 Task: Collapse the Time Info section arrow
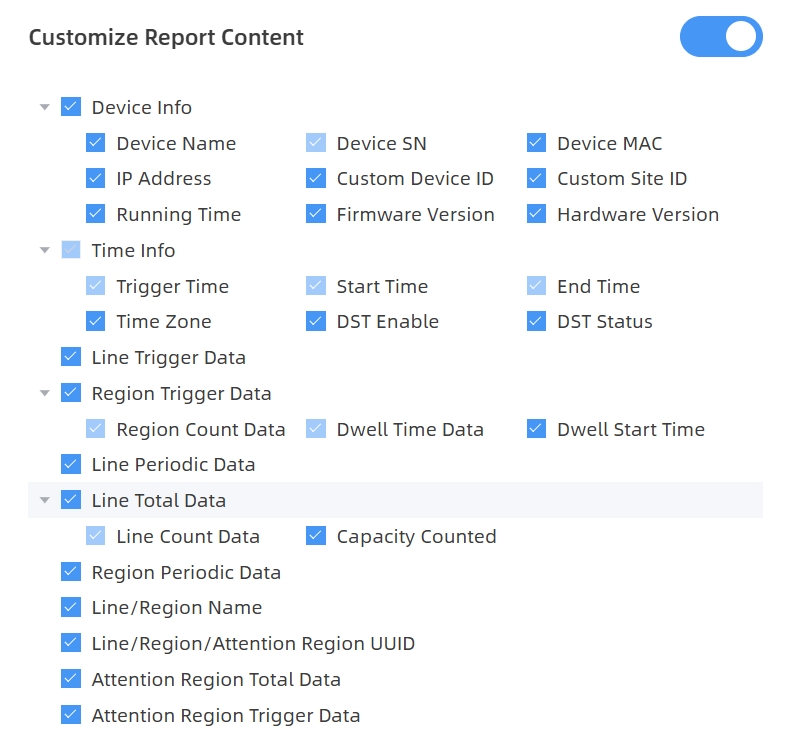(x=44, y=250)
